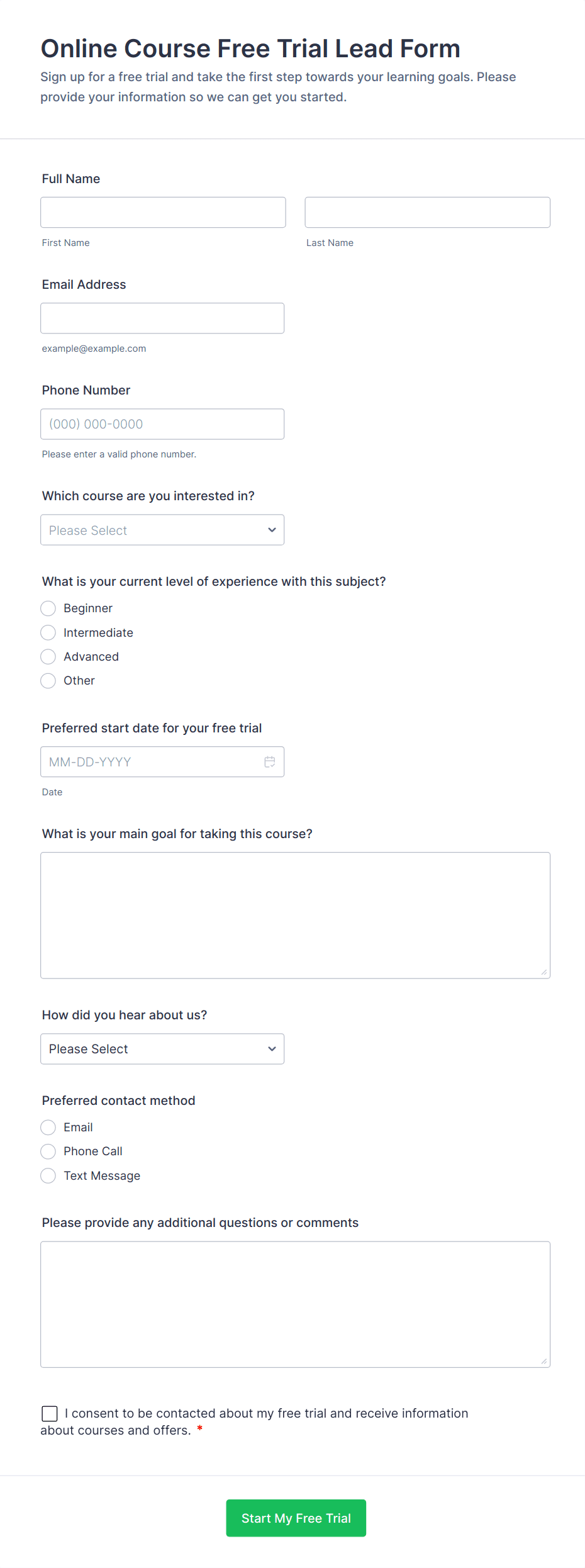
Task: Select Advanced experience level
Action: [48, 657]
